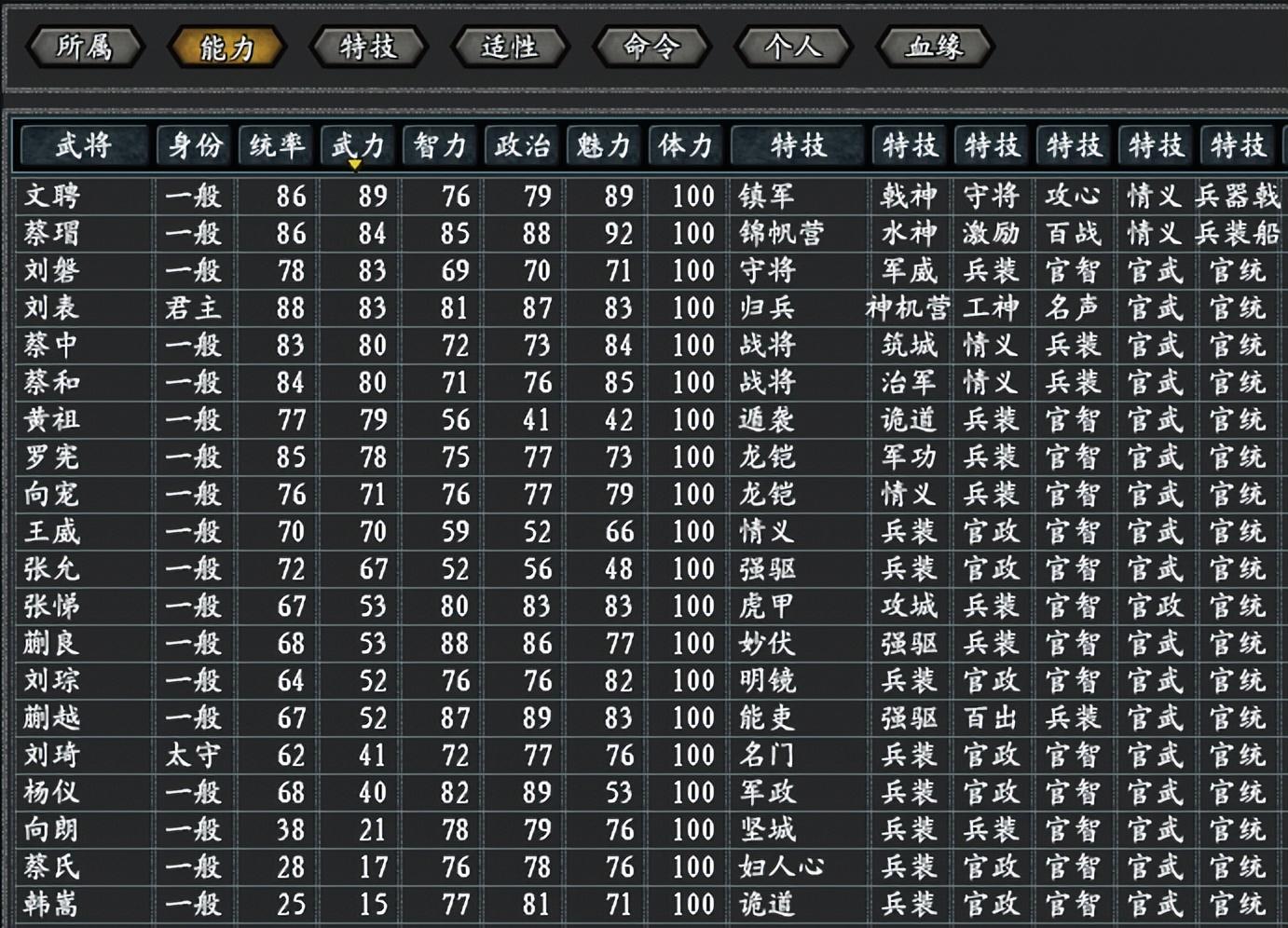Sort by the 政治 column header
This screenshot has height=928, width=1288.
522,145
